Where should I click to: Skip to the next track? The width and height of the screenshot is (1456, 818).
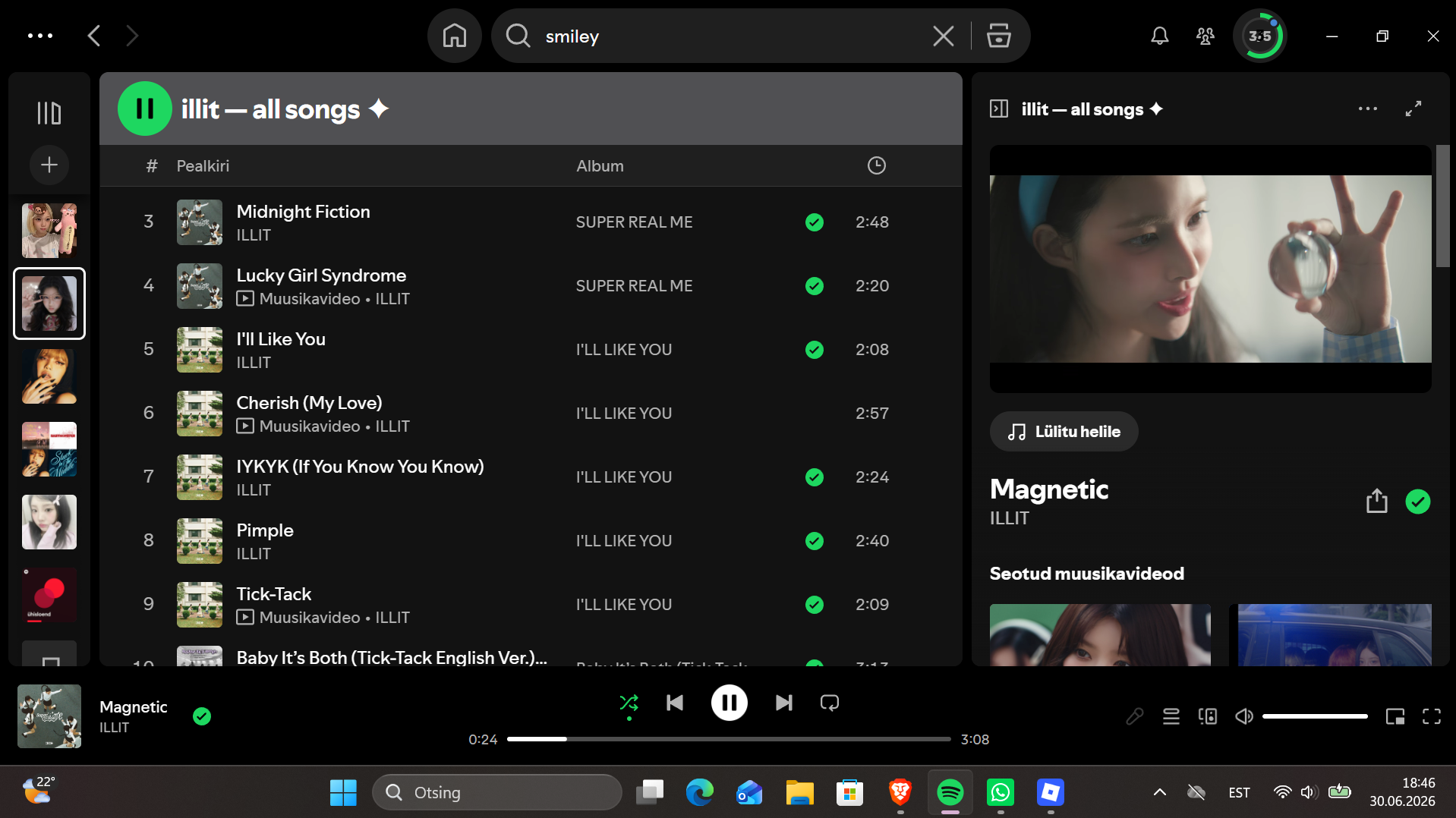(x=783, y=703)
